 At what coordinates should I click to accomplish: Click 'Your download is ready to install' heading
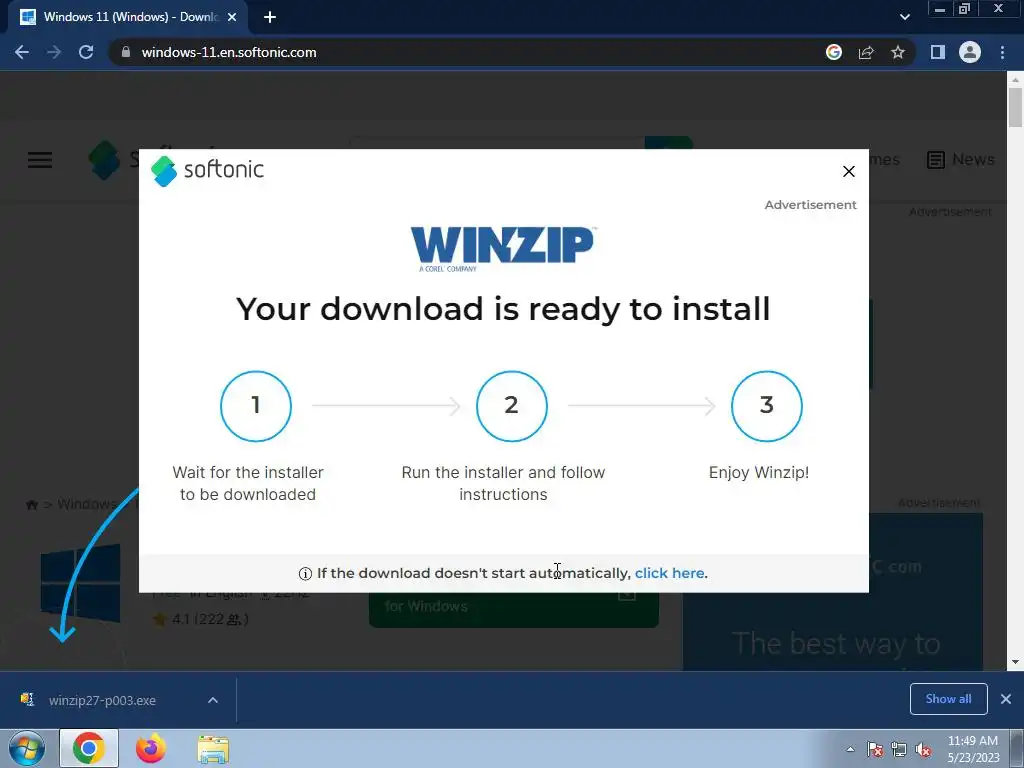point(503,309)
